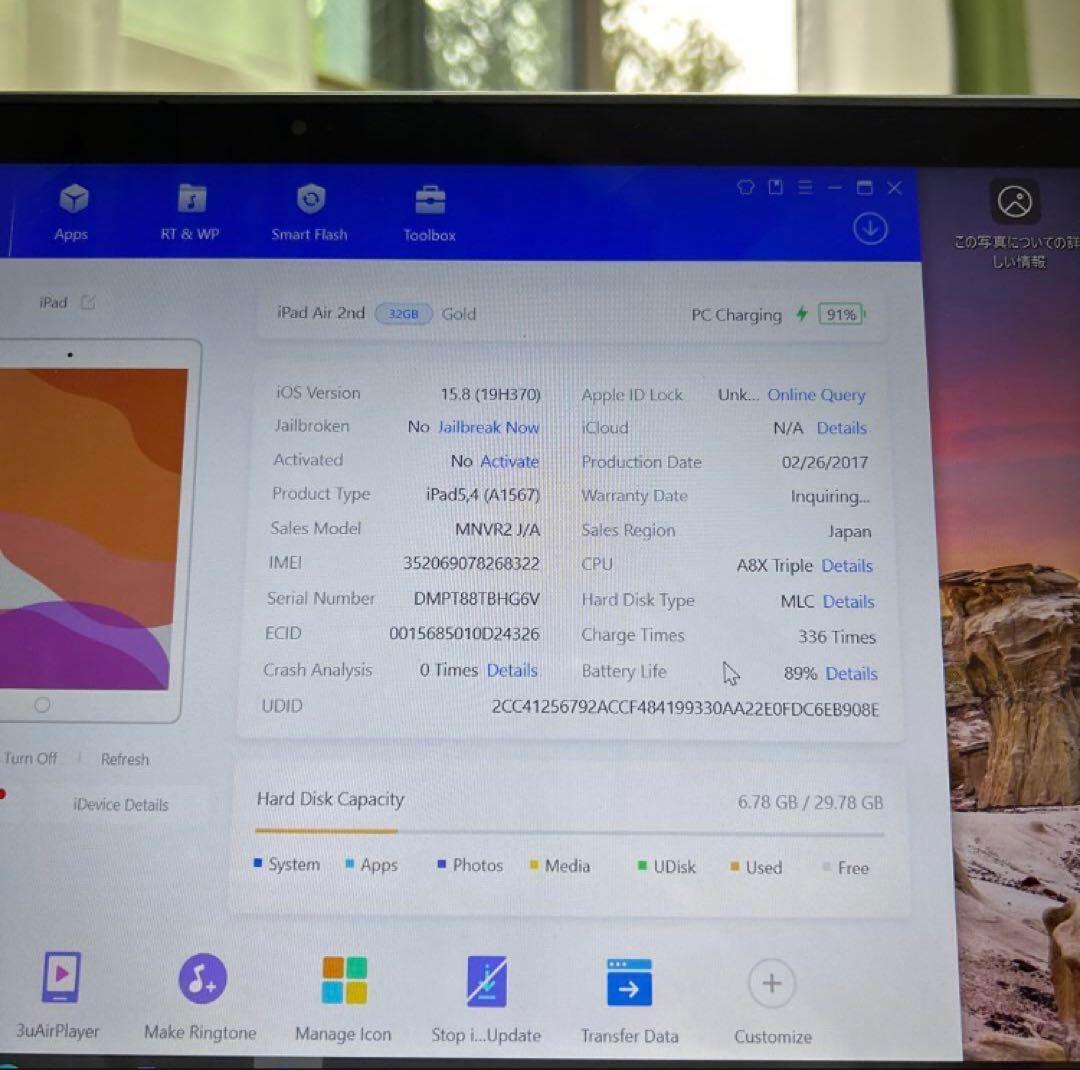This screenshot has height=1070, width=1080.
Task: Open the Smart Flash section
Action: pyautogui.click(x=310, y=211)
